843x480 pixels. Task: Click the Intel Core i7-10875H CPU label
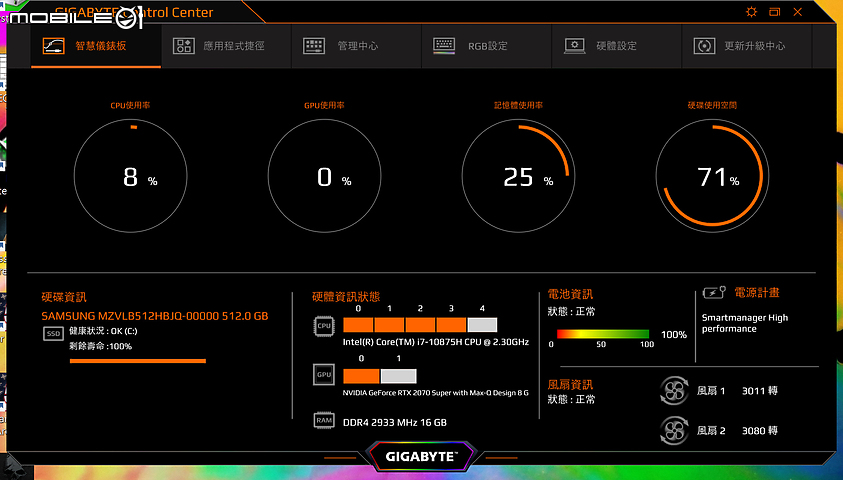[x=436, y=342]
